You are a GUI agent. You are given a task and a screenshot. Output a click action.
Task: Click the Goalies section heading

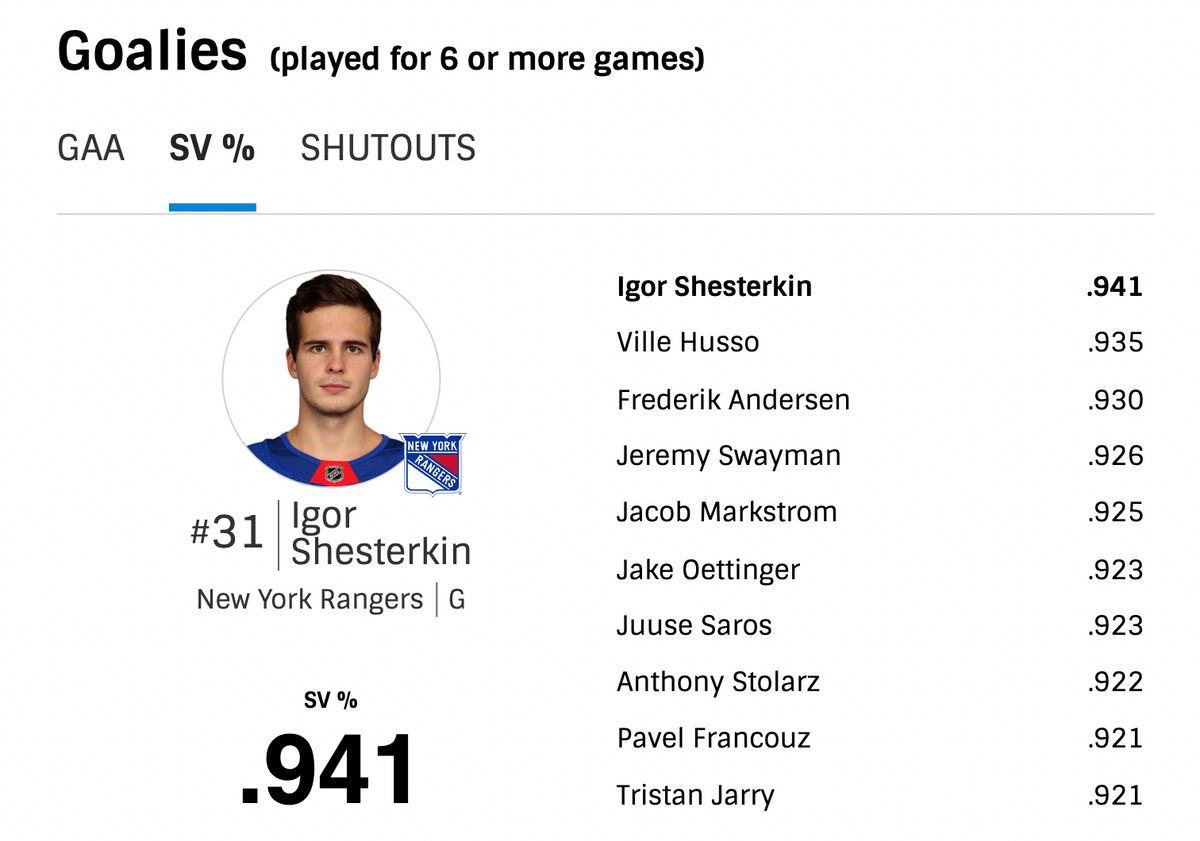coord(152,50)
